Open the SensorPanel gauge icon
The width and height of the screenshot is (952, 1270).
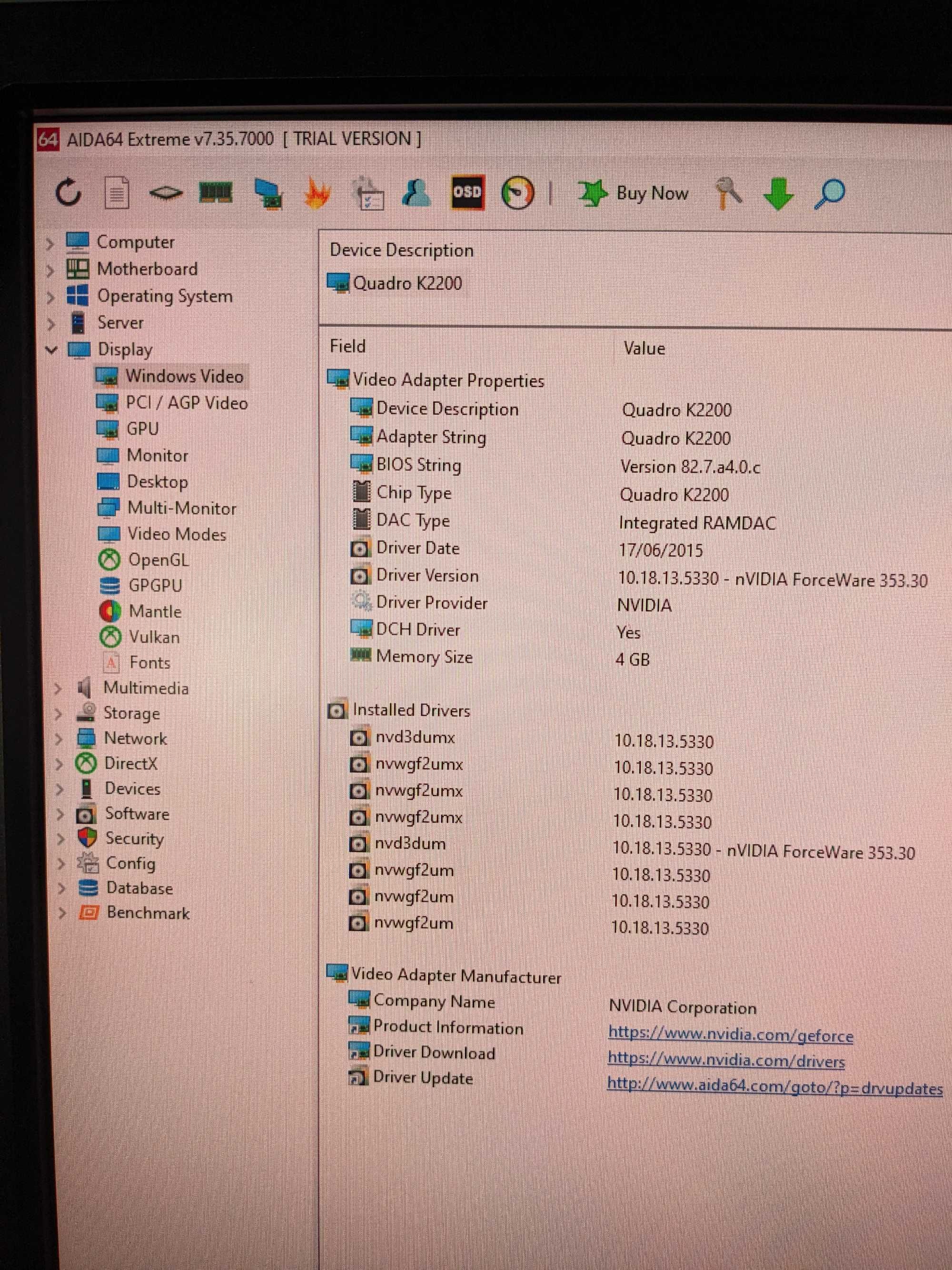click(517, 193)
